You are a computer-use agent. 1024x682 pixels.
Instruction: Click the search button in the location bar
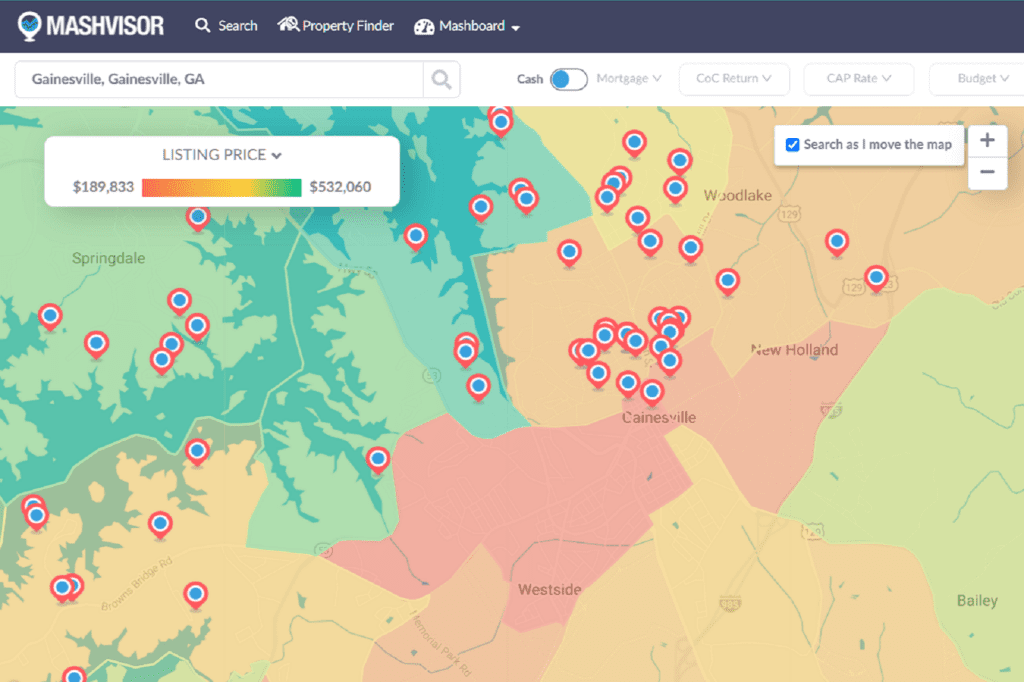point(441,78)
